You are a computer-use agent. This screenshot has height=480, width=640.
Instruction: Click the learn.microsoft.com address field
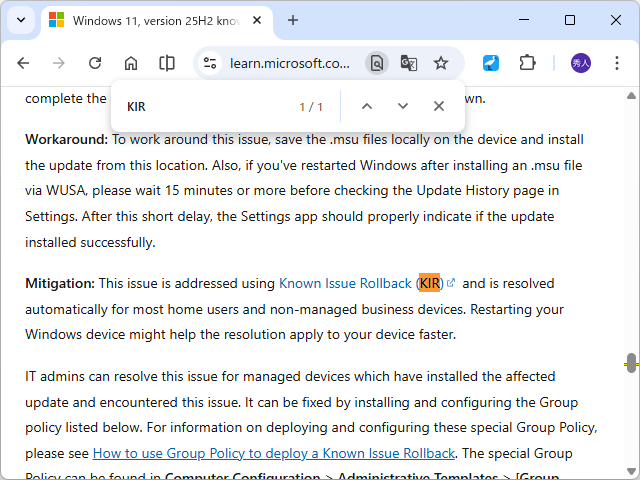290,63
